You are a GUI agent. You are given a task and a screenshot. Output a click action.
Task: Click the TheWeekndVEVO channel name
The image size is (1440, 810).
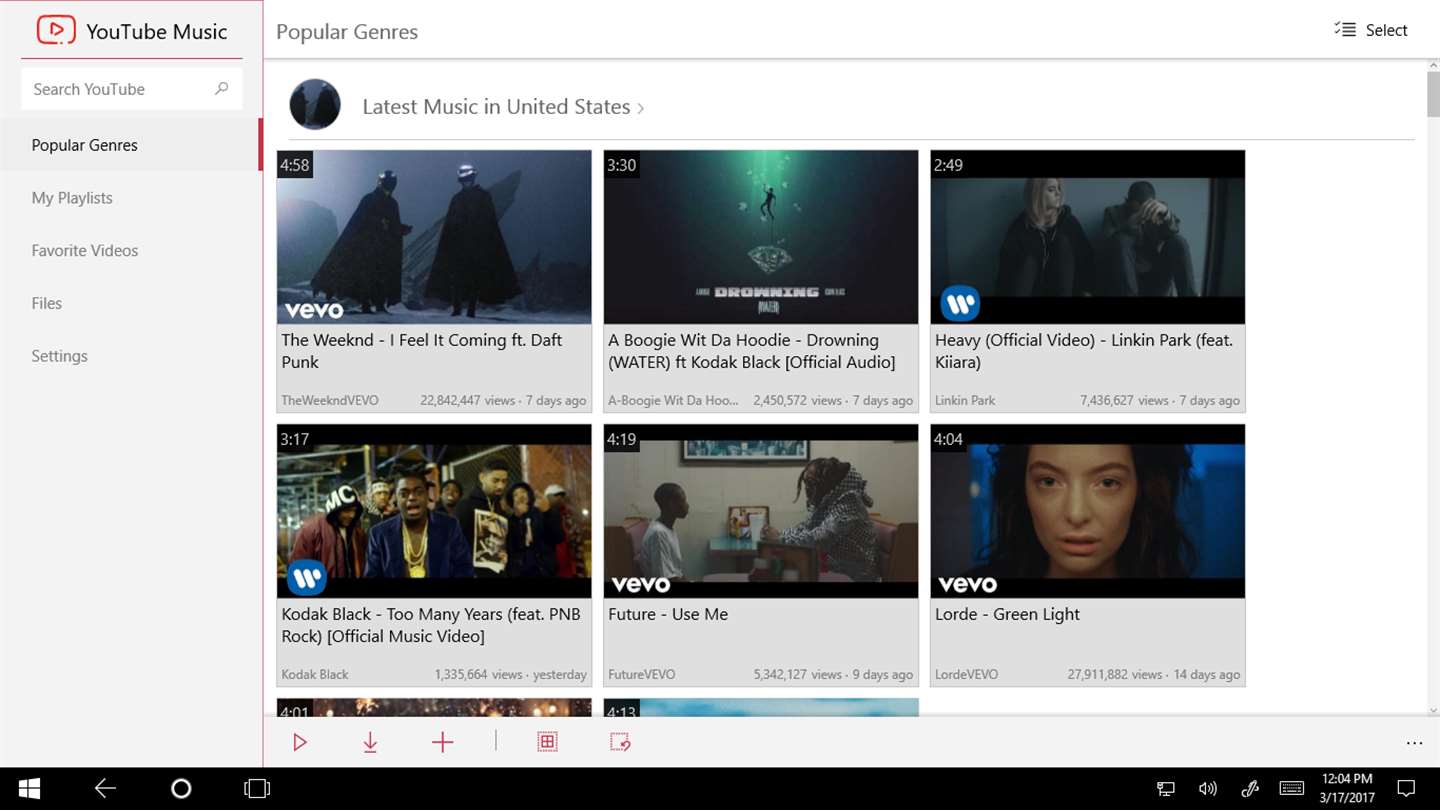pos(330,400)
